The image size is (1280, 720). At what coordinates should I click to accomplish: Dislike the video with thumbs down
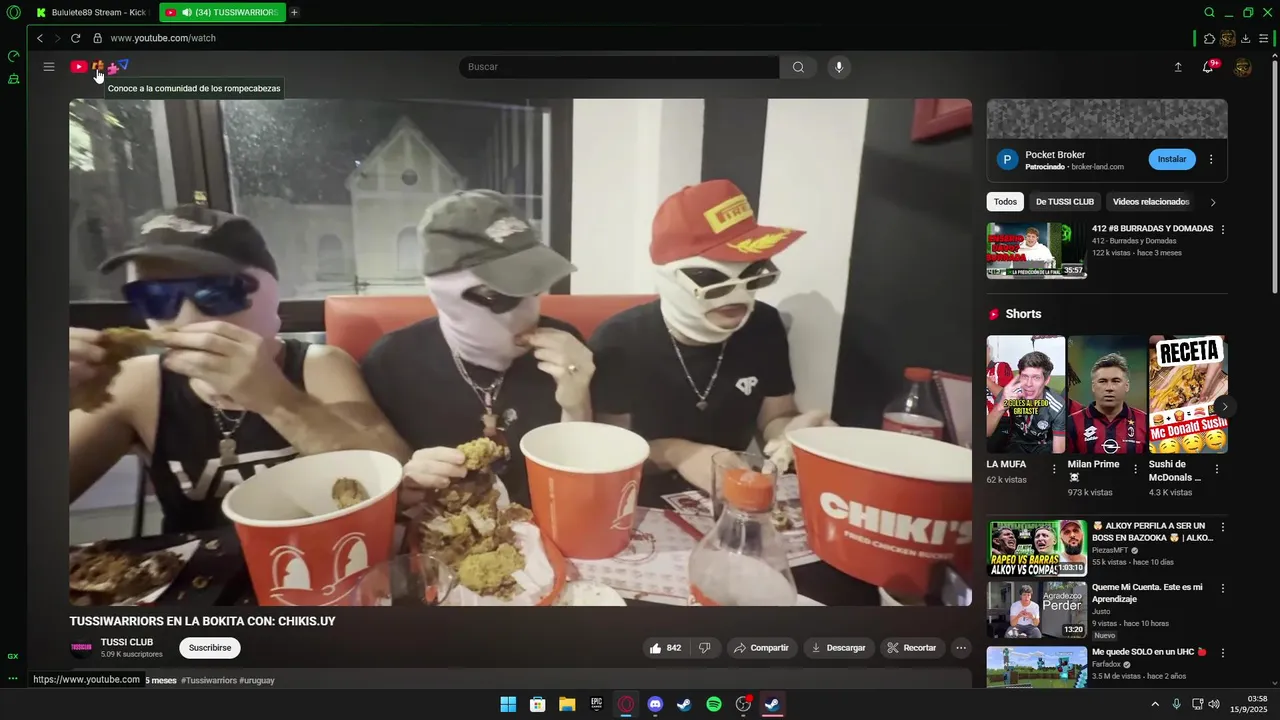(x=704, y=648)
